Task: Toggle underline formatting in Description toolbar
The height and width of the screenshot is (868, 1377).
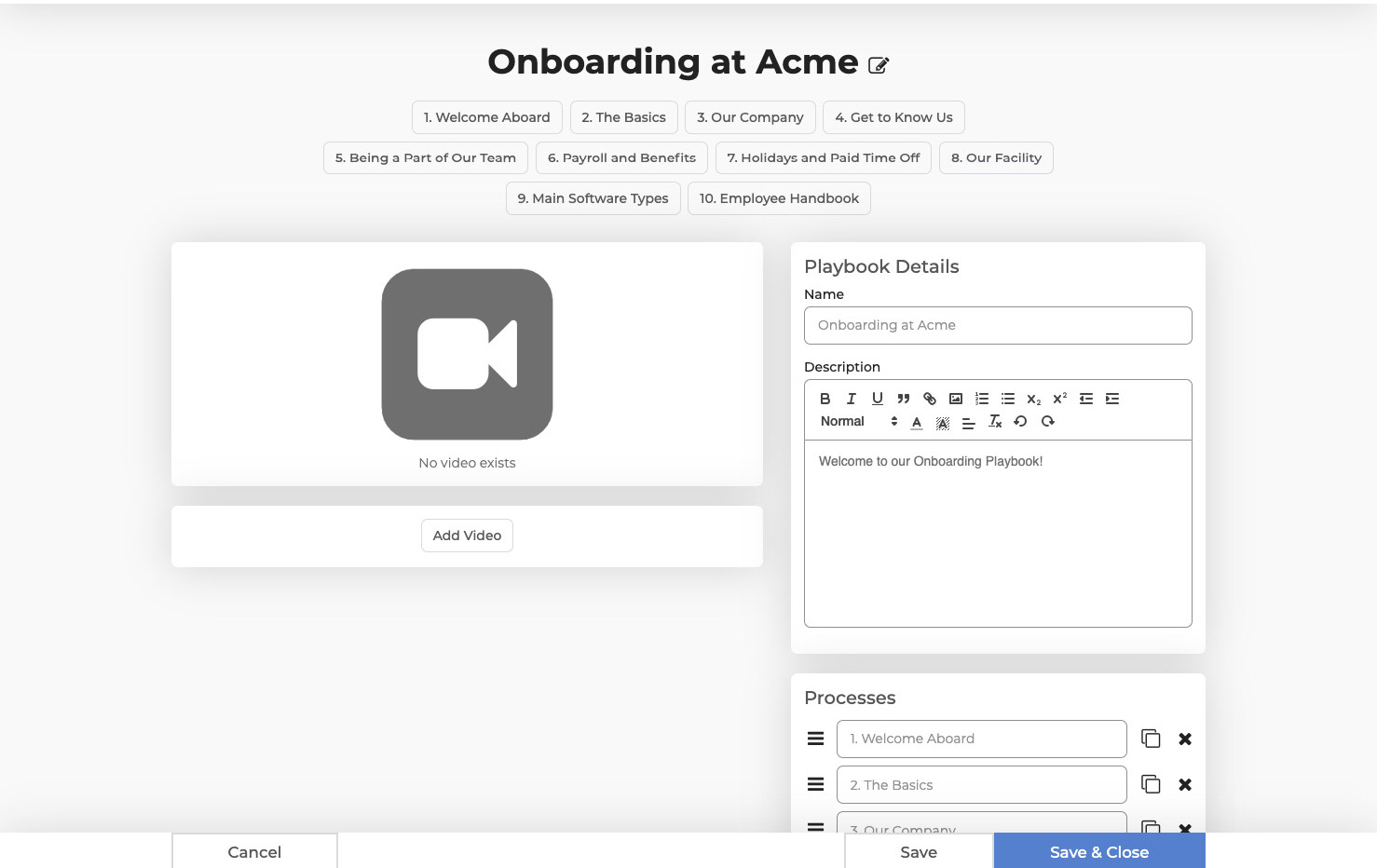Action: 877,399
